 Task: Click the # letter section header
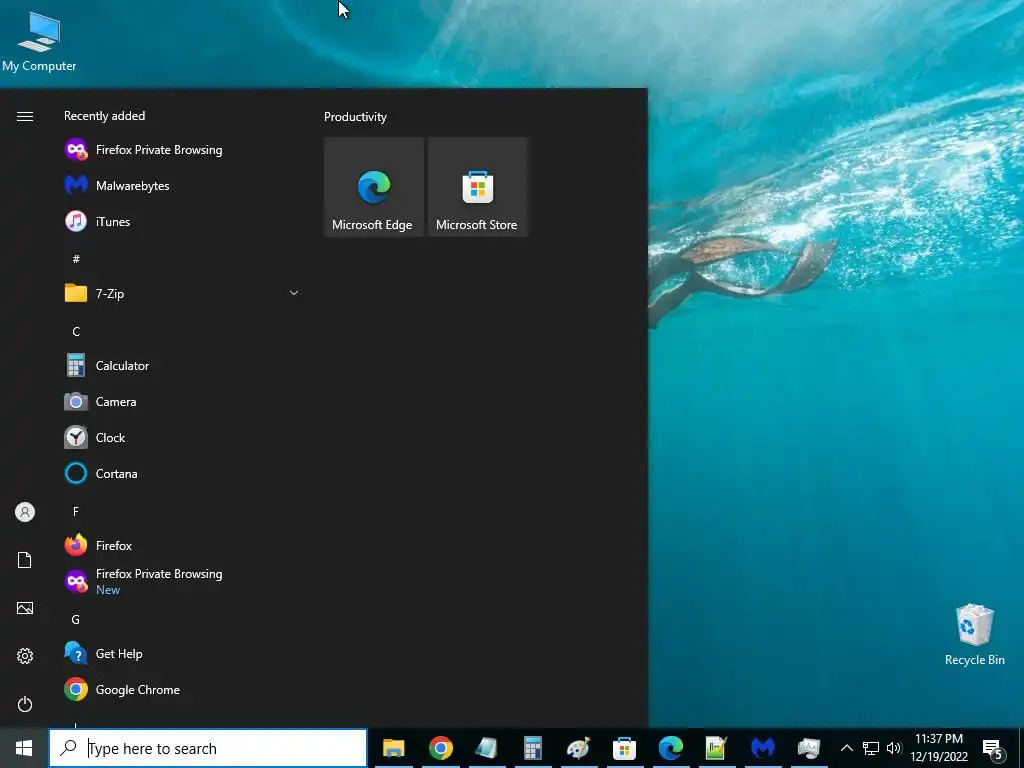tap(76, 259)
